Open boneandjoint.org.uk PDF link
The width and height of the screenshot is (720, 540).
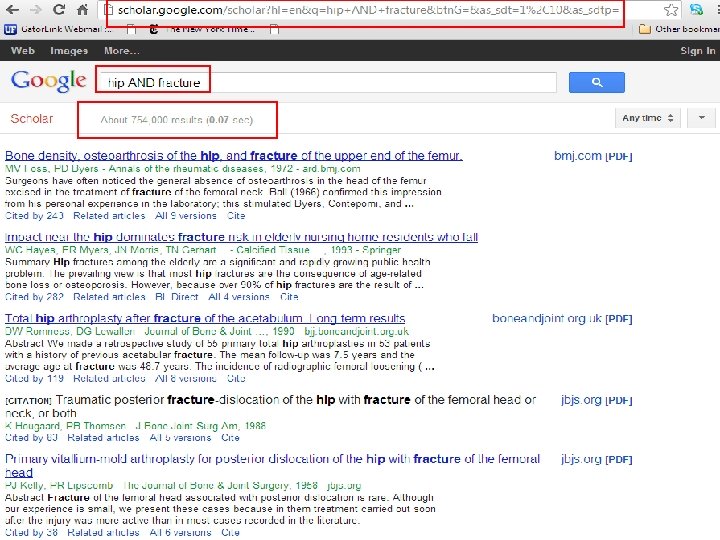click(562, 318)
